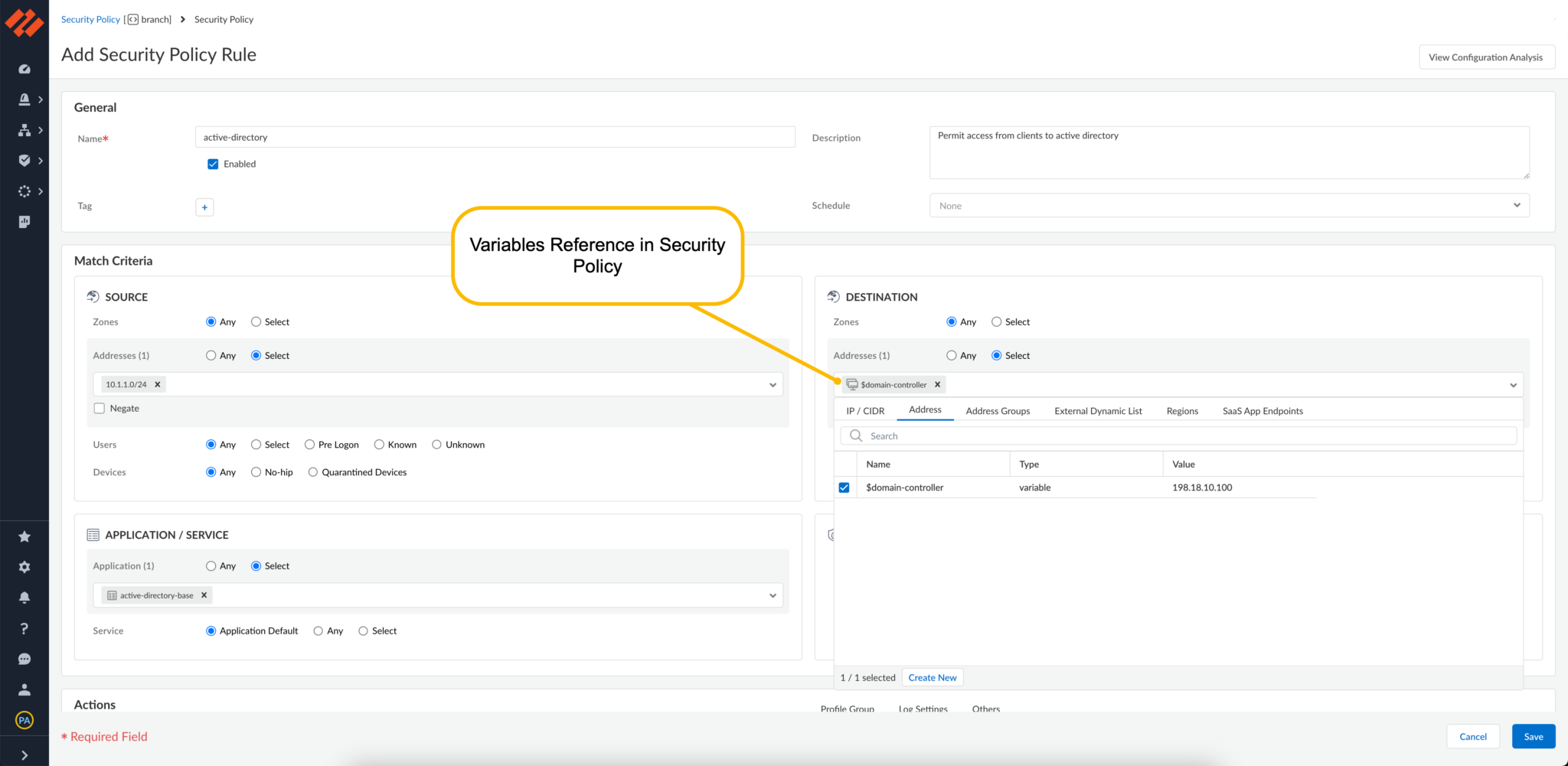
Task: Open the settings gear icon in sidebar
Action: tap(24, 567)
